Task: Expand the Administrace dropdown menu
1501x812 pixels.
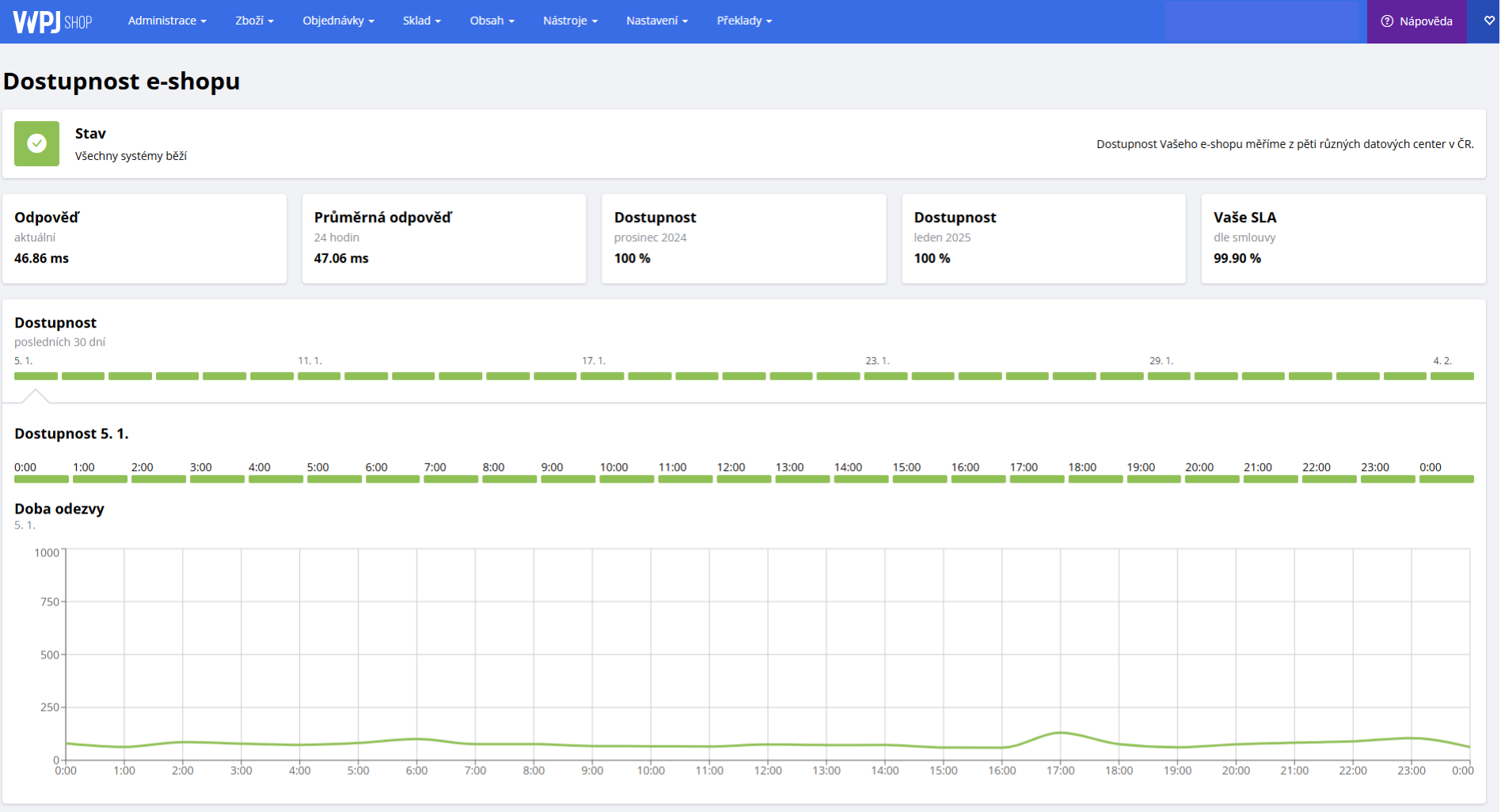Action: (x=167, y=21)
